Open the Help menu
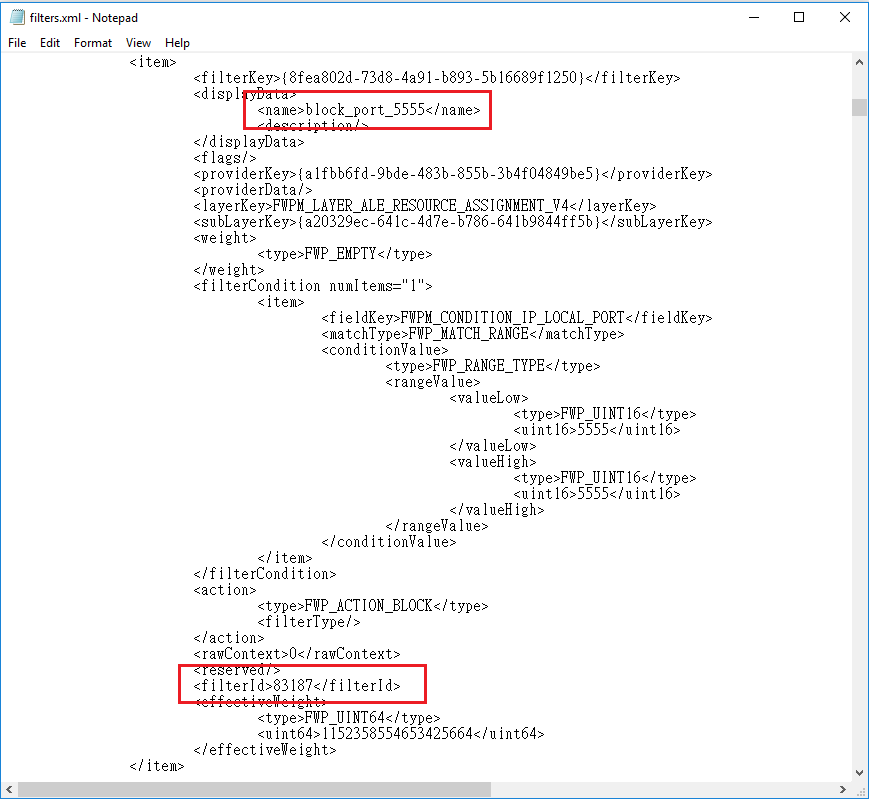This screenshot has width=869, height=799. click(177, 43)
